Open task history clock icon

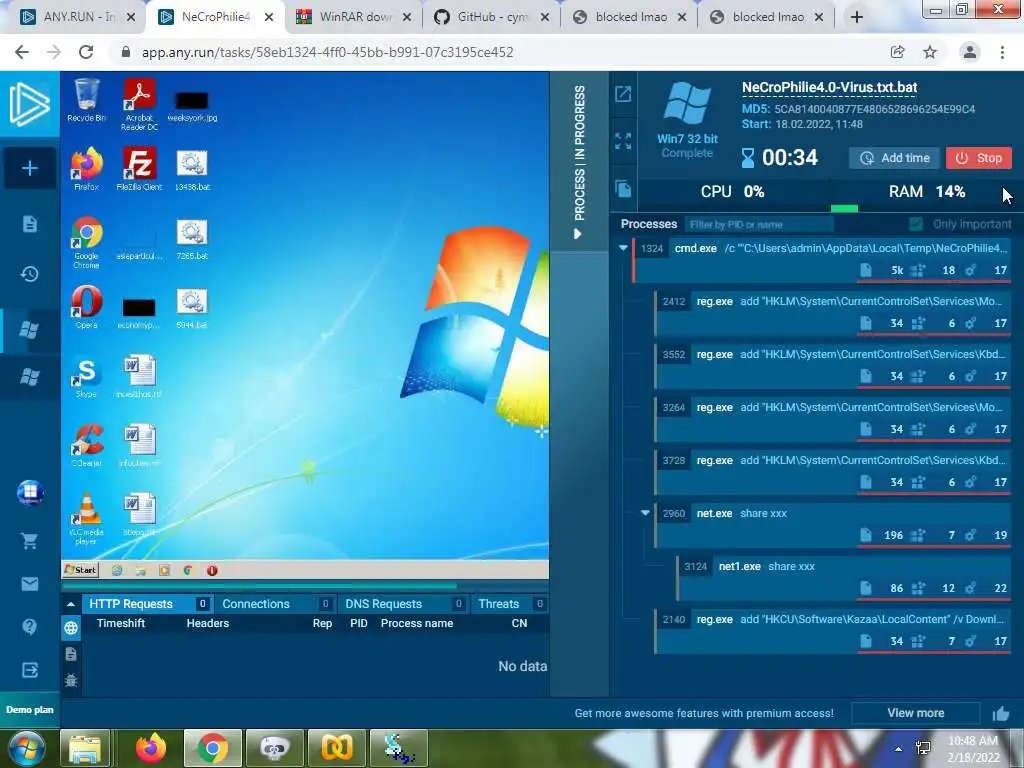pos(29,274)
